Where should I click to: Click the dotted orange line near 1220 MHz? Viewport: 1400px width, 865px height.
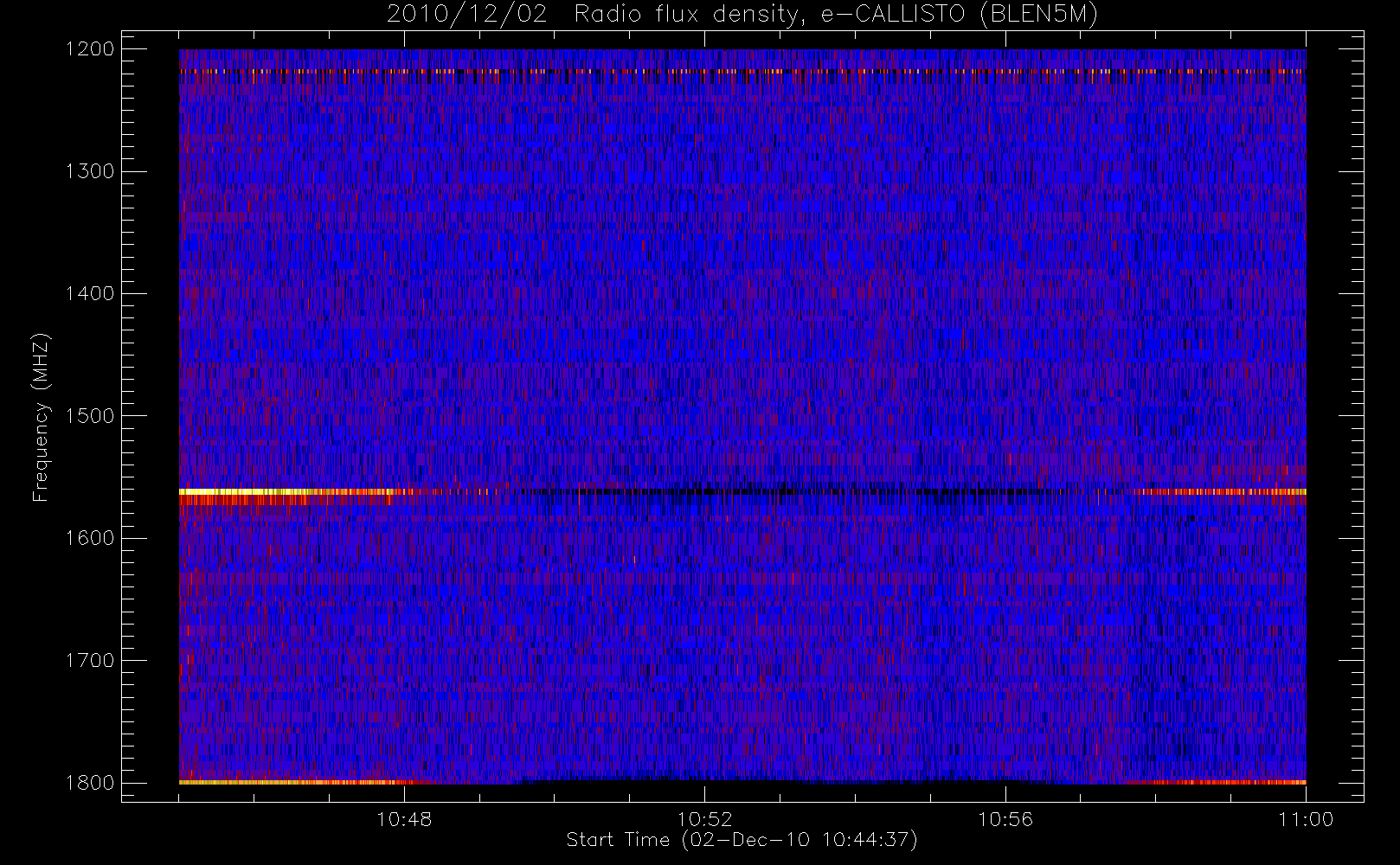(x=742, y=71)
